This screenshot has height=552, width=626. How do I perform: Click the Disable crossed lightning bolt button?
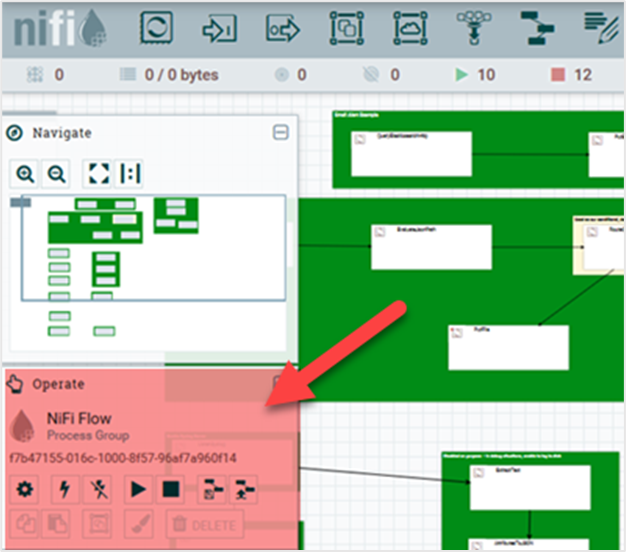pyautogui.click(x=96, y=490)
